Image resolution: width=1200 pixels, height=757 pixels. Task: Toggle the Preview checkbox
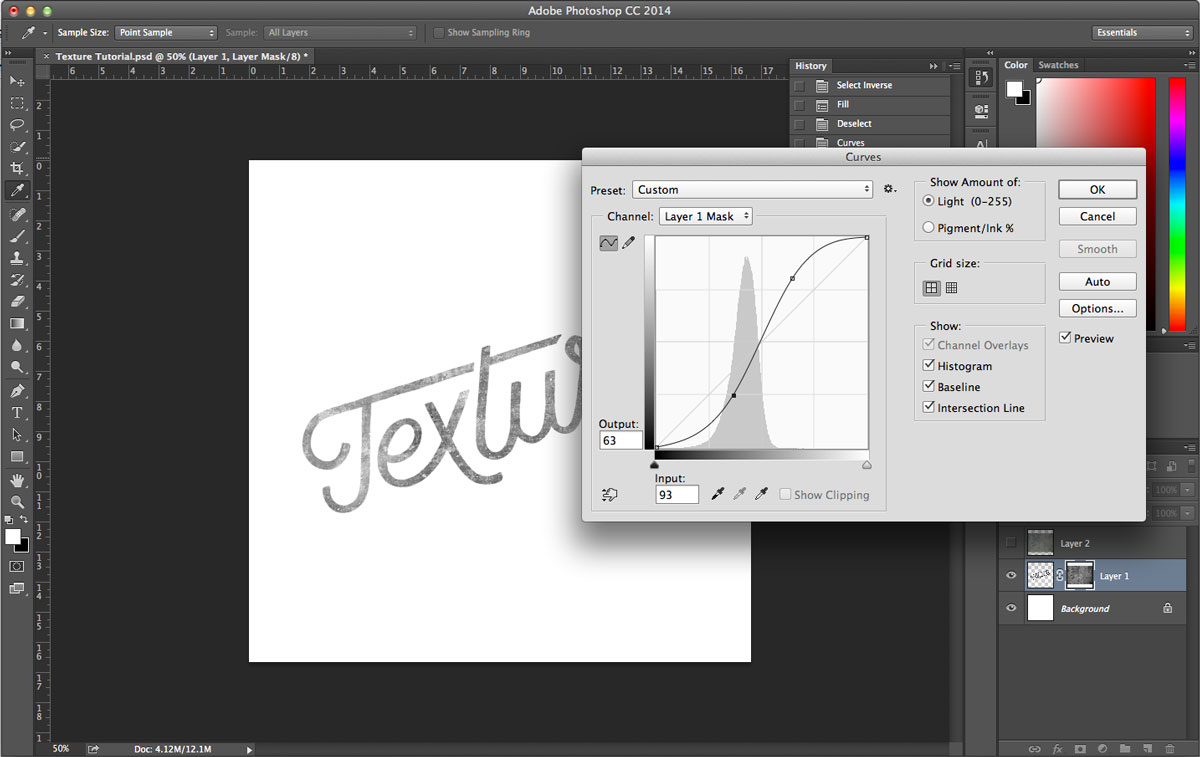[x=1065, y=338]
